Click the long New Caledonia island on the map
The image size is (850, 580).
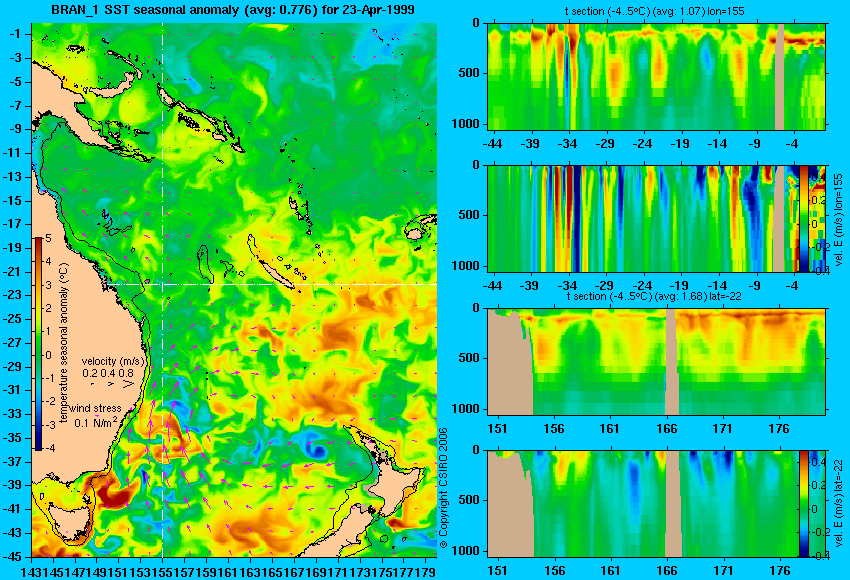[275, 273]
